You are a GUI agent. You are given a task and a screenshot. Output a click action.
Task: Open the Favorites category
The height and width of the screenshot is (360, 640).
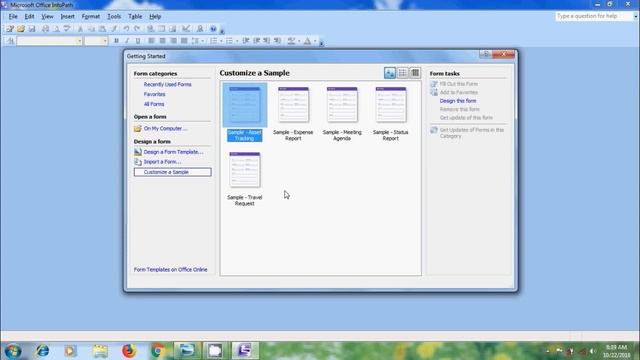click(154, 94)
